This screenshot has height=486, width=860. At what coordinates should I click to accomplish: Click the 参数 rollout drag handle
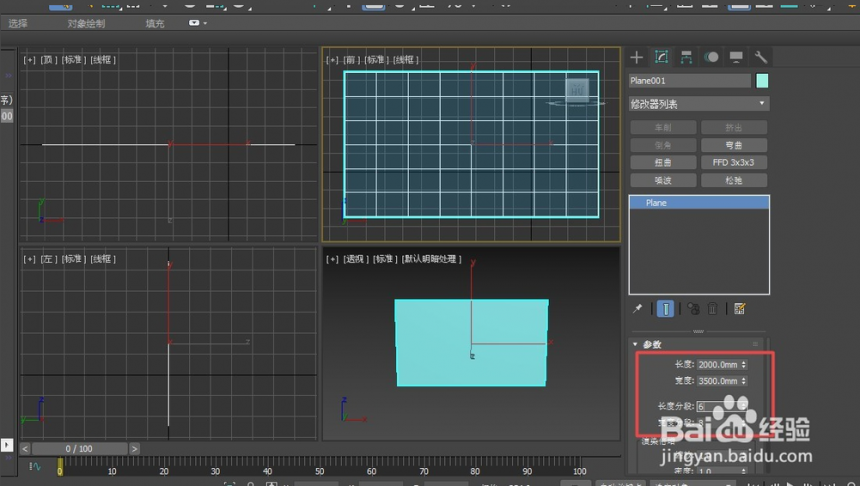click(x=755, y=344)
